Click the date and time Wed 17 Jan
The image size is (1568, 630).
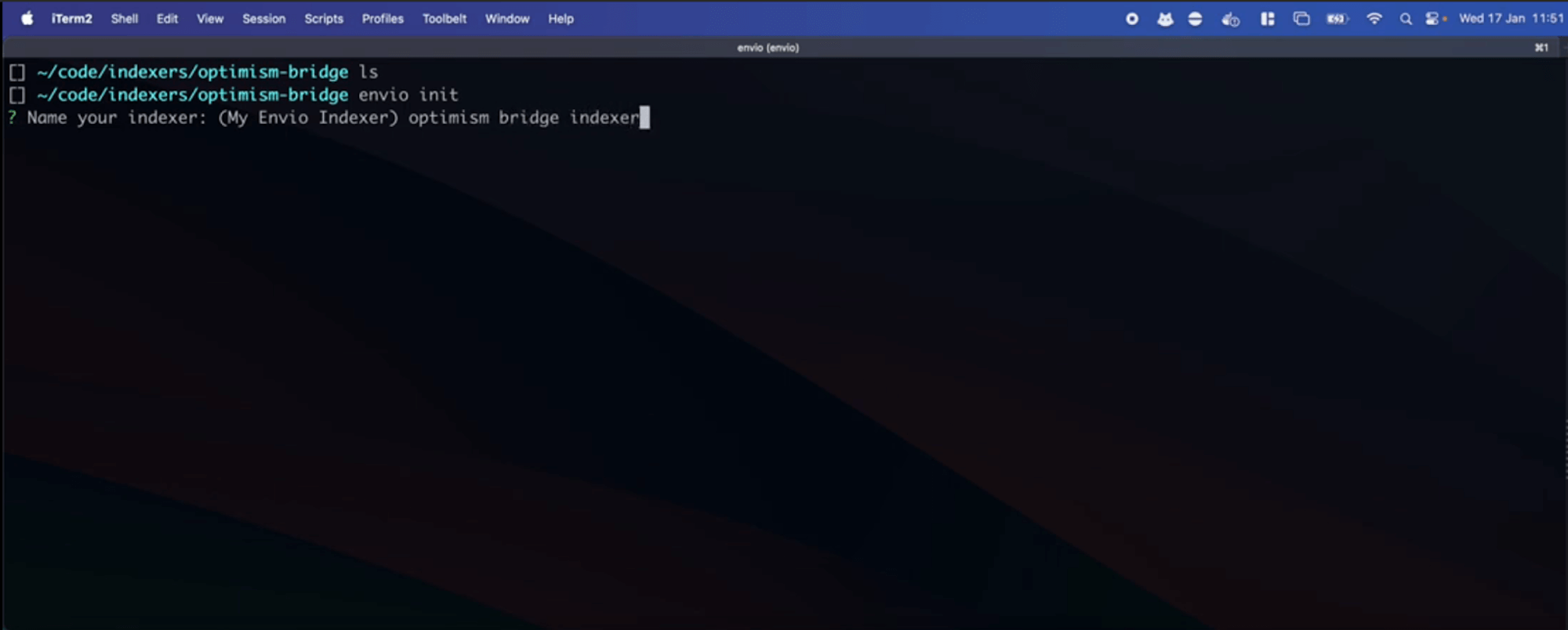pos(1511,18)
